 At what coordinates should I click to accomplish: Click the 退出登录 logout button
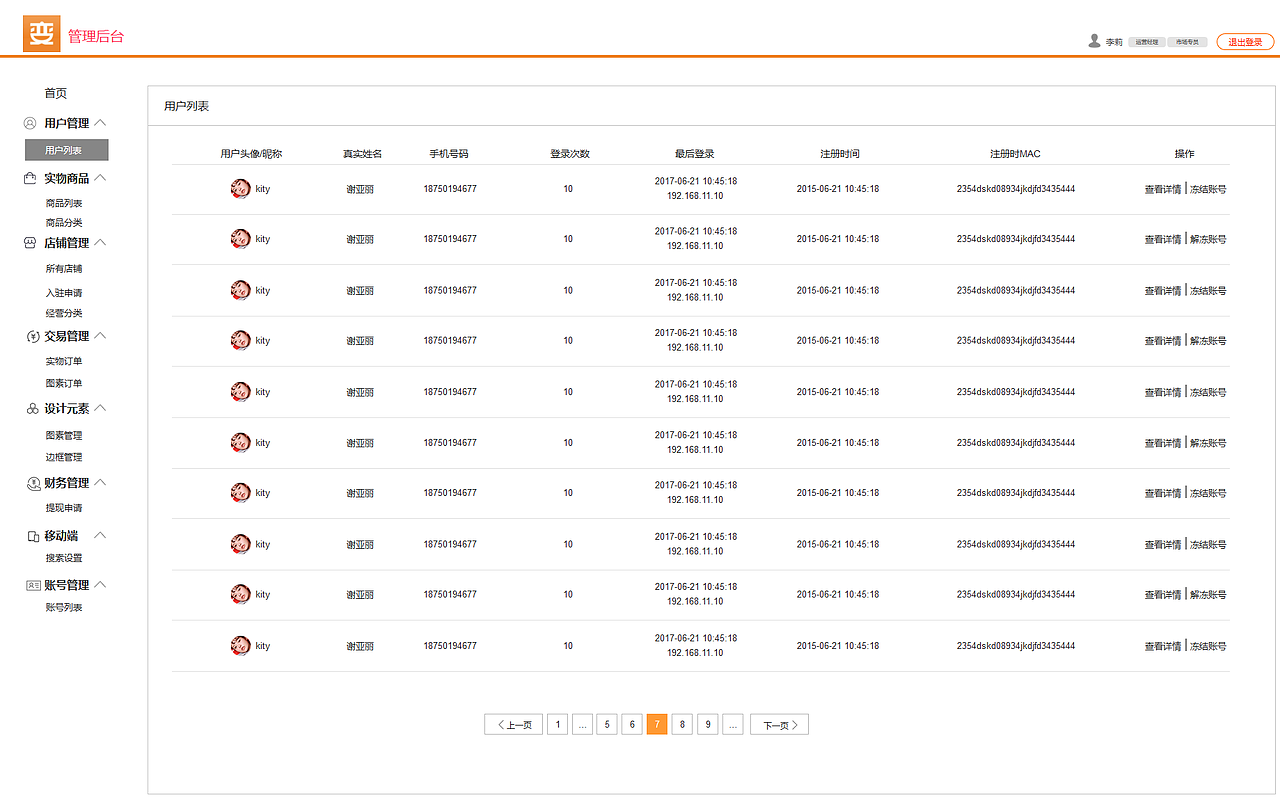point(1245,42)
